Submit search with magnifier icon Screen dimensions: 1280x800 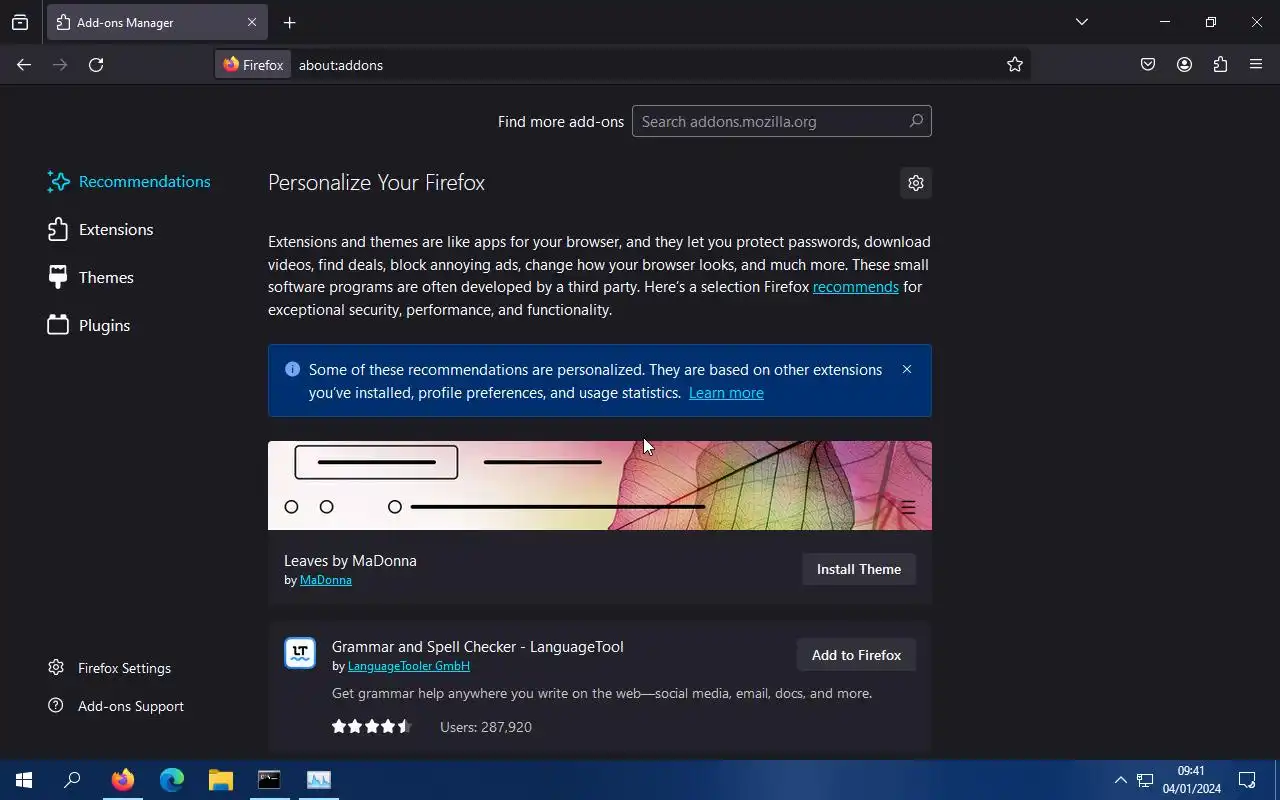click(x=916, y=121)
